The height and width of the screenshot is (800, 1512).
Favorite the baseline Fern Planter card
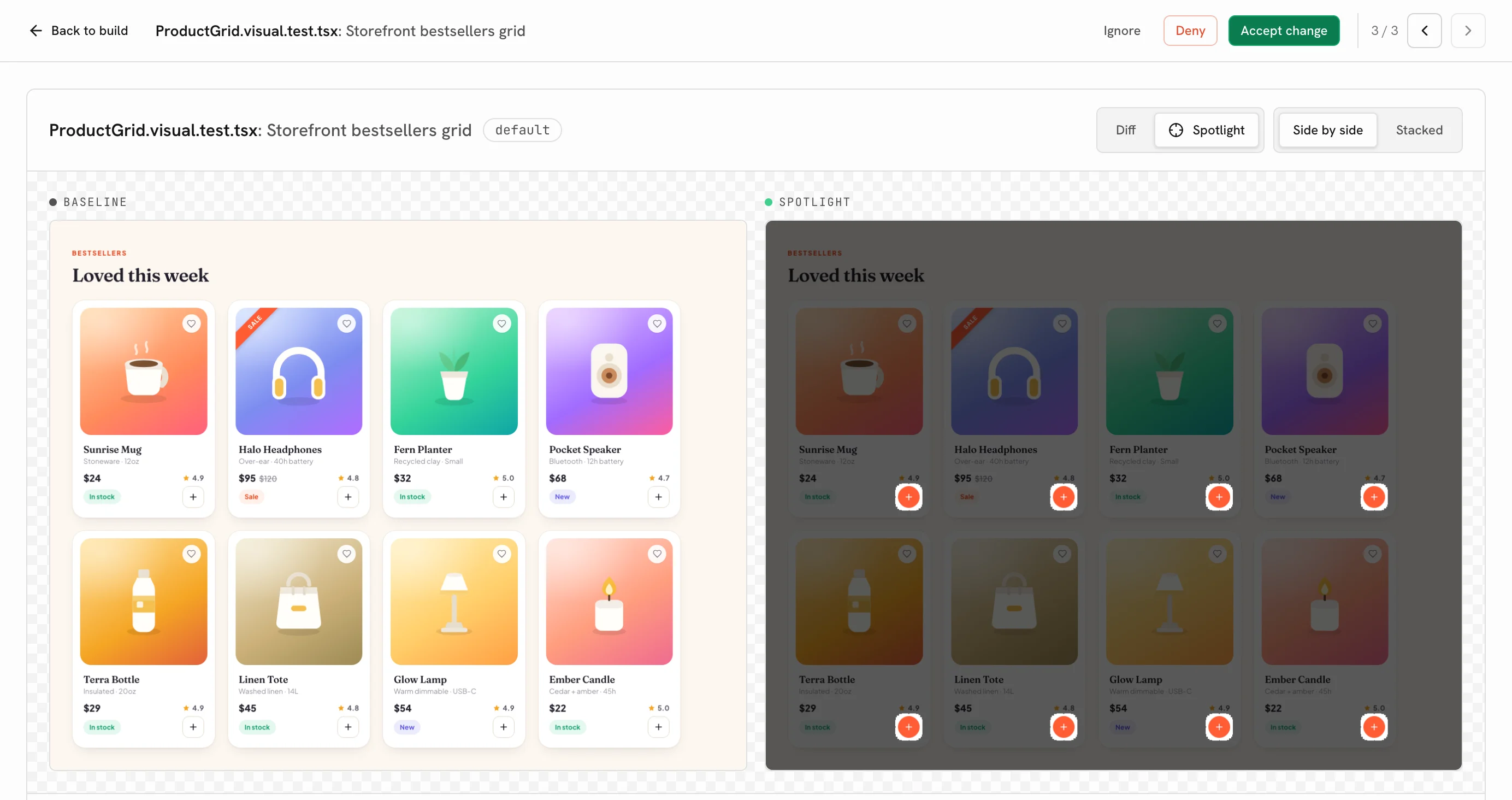(502, 323)
